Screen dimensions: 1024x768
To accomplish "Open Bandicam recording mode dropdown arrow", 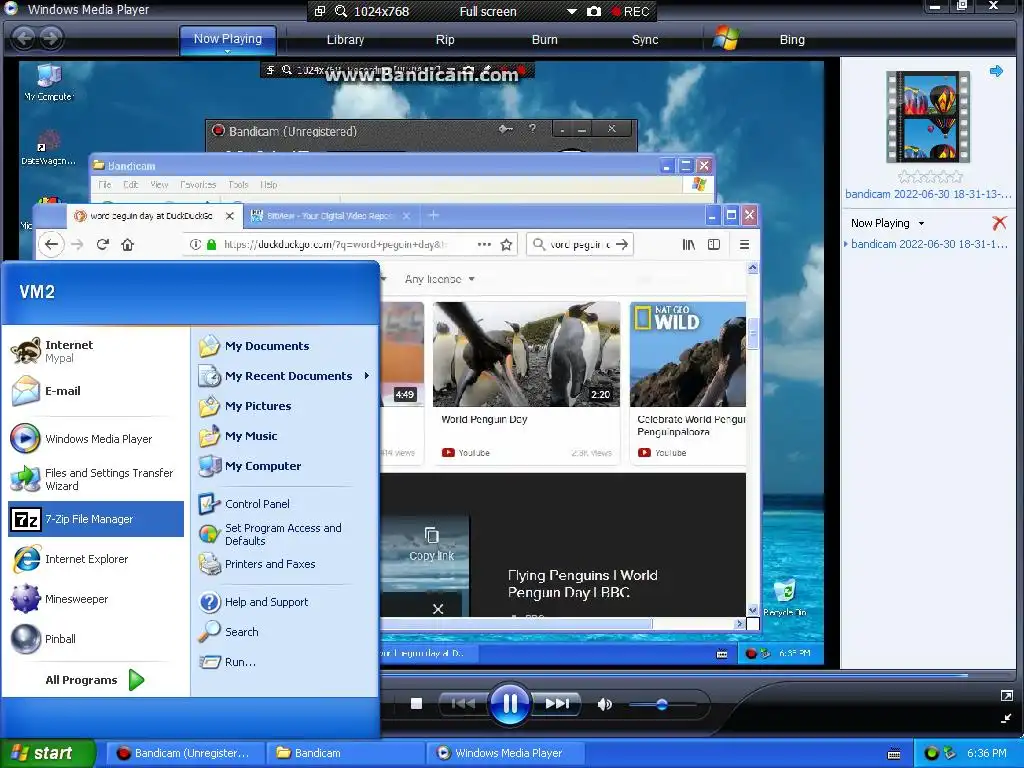I will (x=571, y=12).
